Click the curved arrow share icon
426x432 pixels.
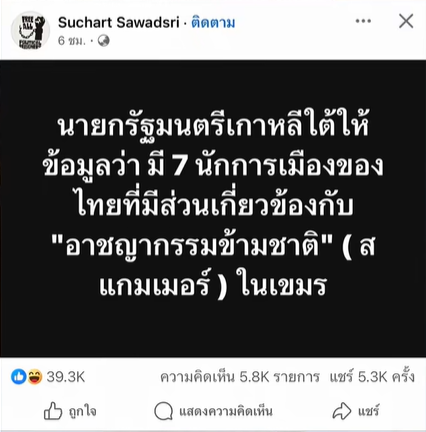[342, 411]
